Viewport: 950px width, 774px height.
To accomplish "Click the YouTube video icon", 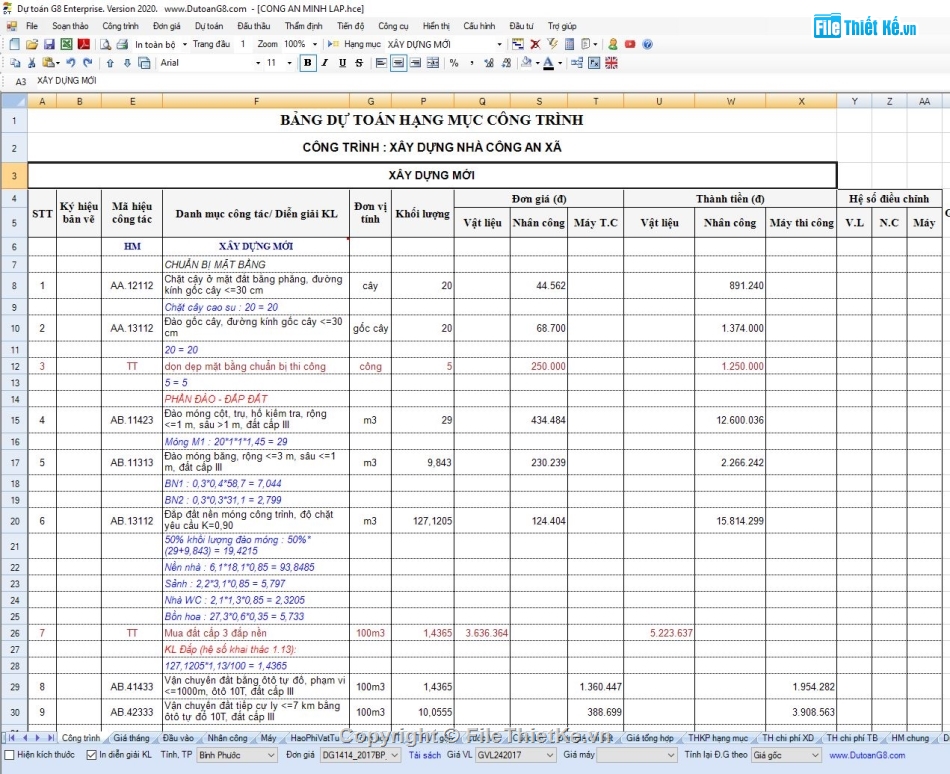I will 630,44.
